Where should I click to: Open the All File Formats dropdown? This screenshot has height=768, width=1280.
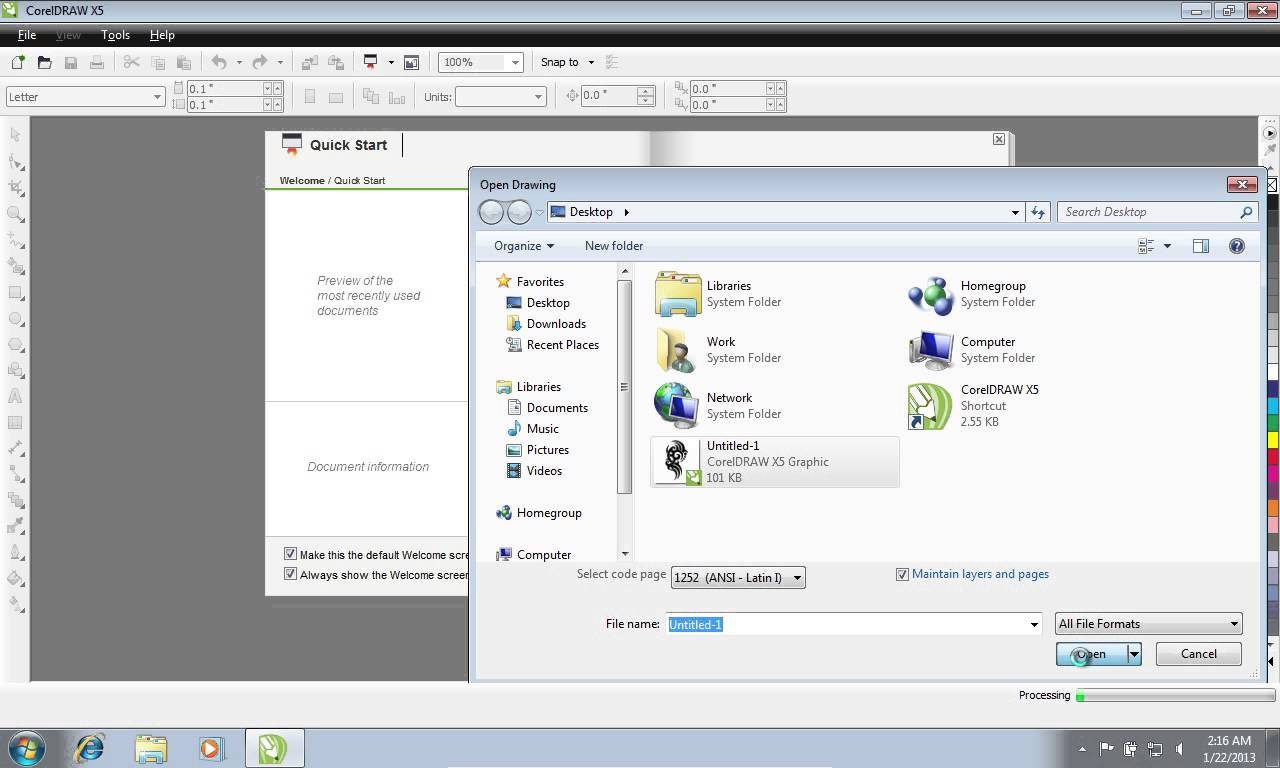1232,623
